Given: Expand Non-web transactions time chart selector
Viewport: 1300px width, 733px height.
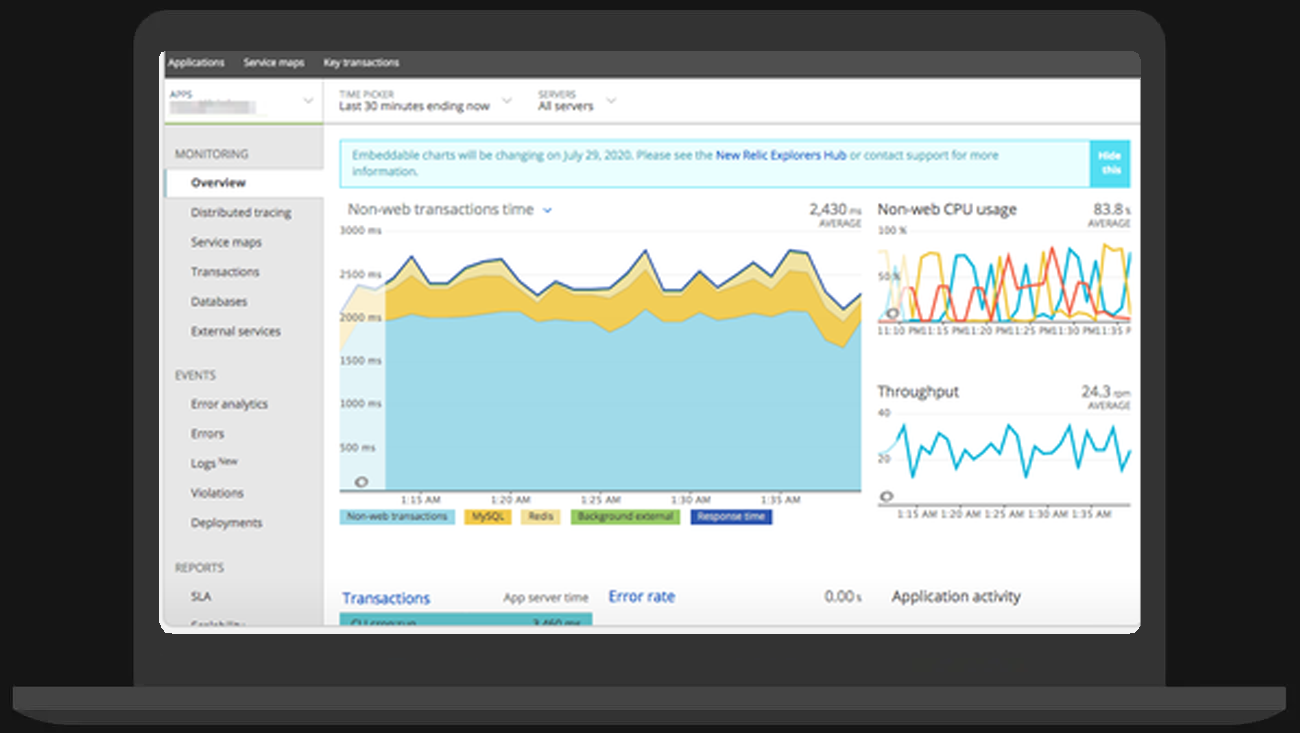Looking at the screenshot, I should tap(547, 210).
